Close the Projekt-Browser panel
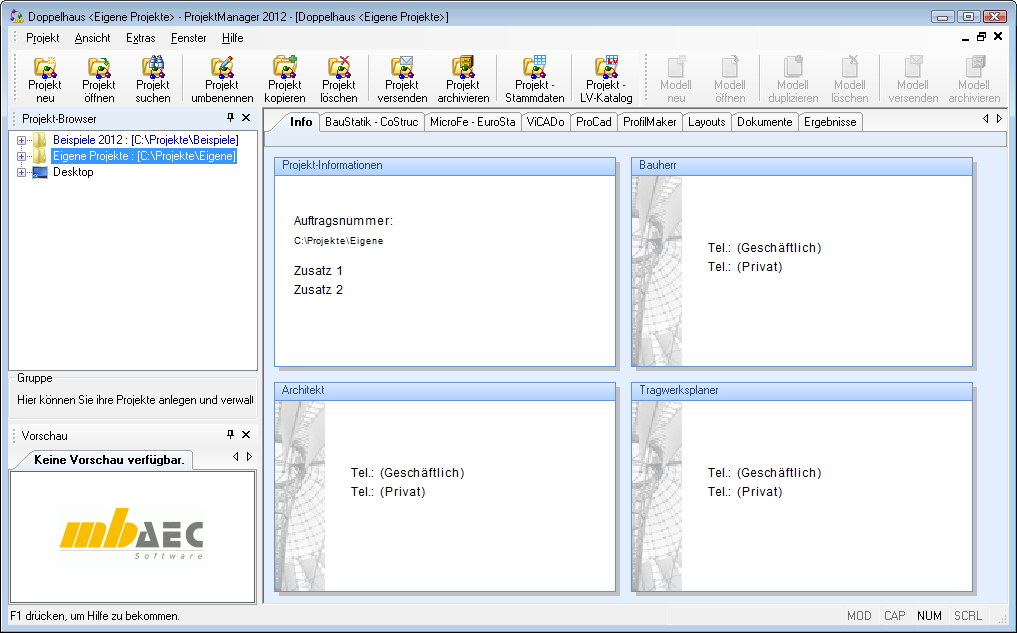This screenshot has height=633, width=1017. tap(246, 117)
